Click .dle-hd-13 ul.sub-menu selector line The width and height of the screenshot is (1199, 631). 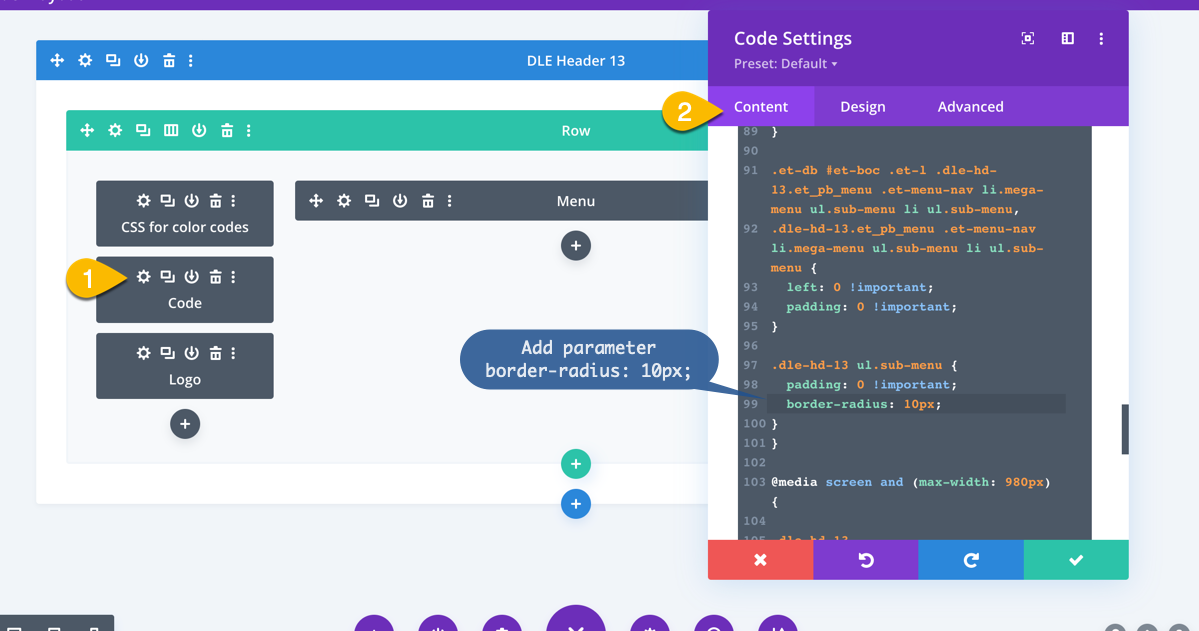864,365
